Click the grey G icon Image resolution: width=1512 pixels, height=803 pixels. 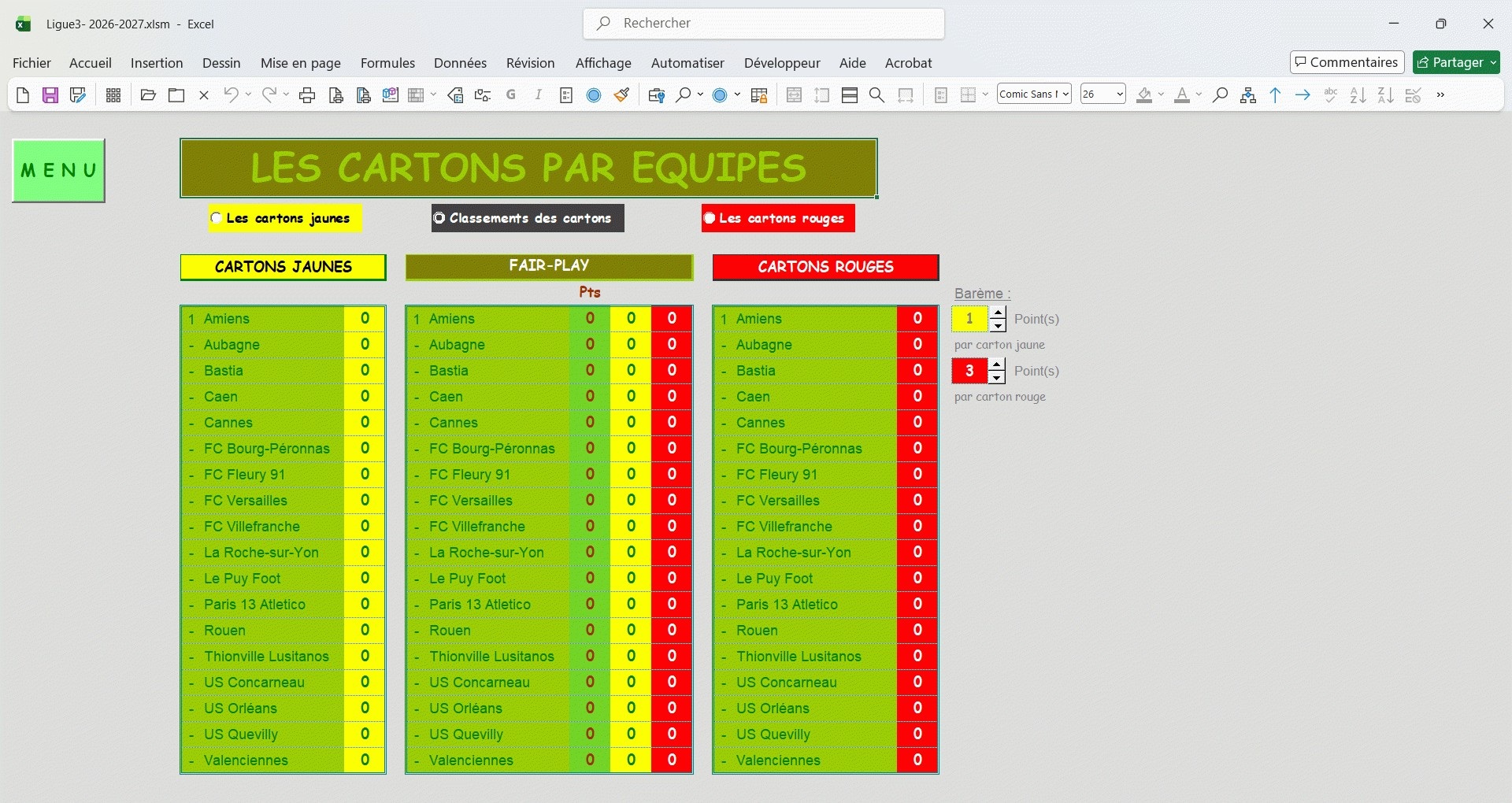tap(511, 95)
